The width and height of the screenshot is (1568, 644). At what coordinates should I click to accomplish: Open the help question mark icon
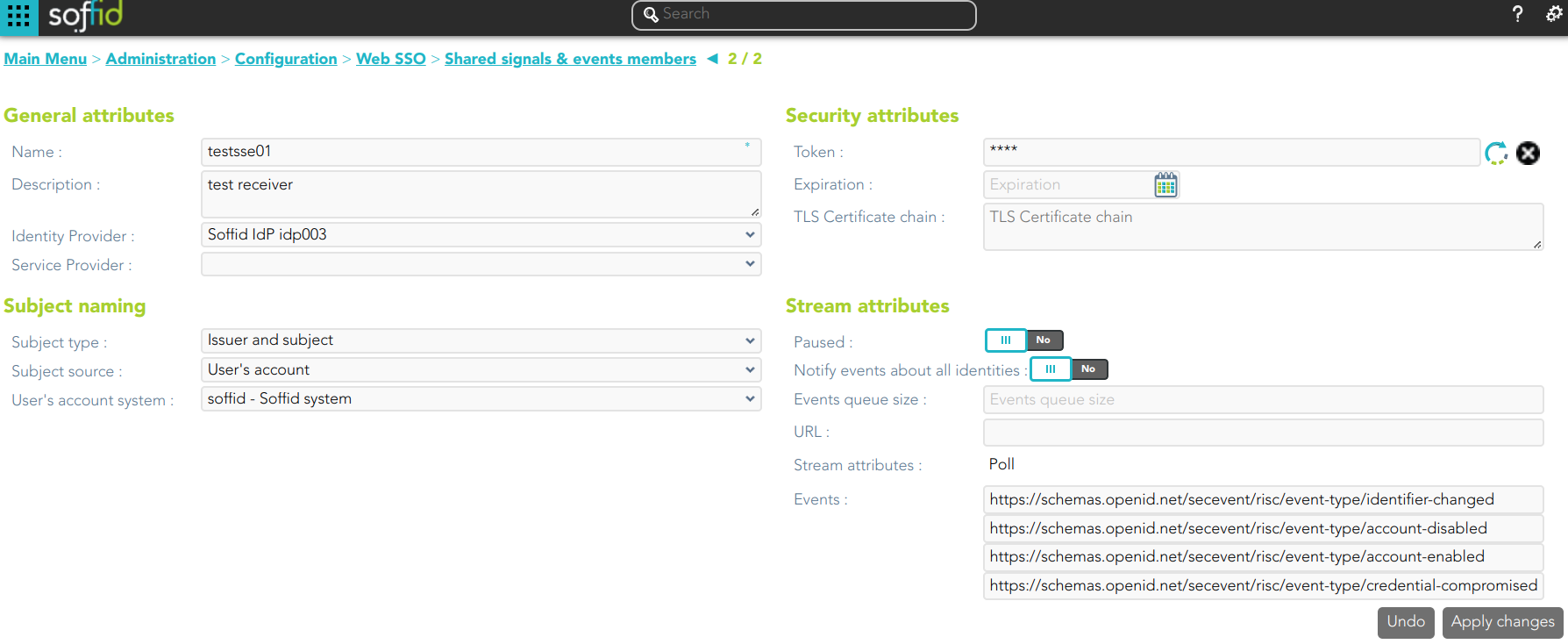point(1518,14)
